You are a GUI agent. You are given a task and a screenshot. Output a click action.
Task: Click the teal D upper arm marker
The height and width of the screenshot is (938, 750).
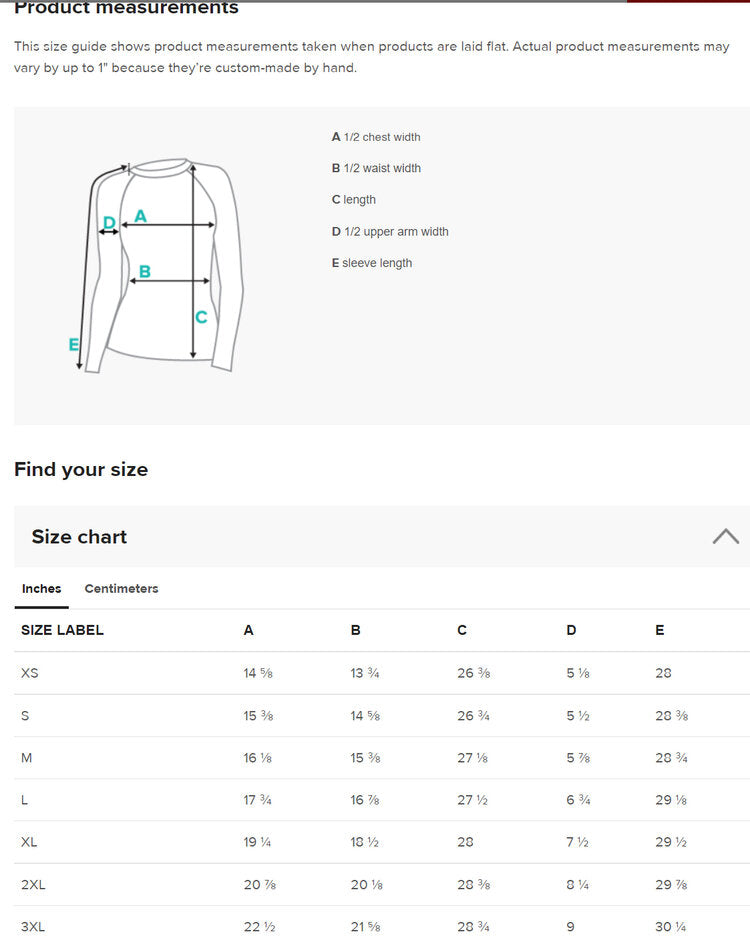tap(110, 222)
